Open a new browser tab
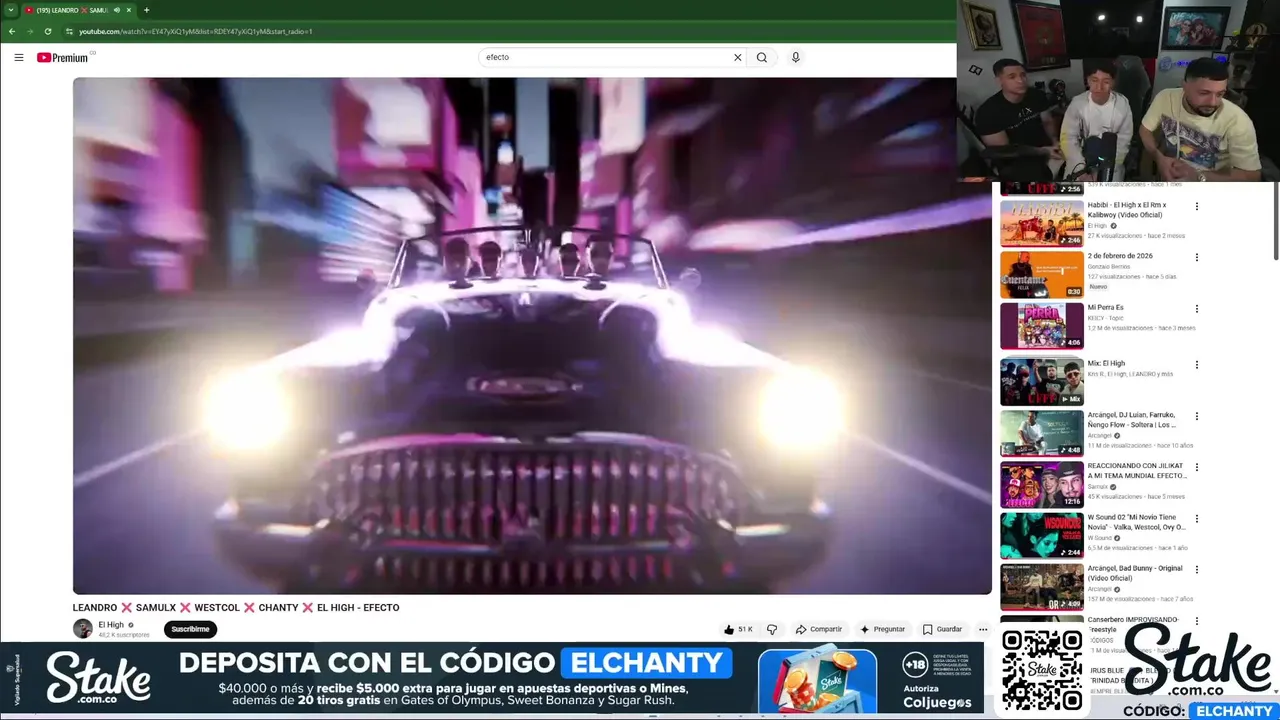Screen dimensions: 1280x720 point(146,10)
